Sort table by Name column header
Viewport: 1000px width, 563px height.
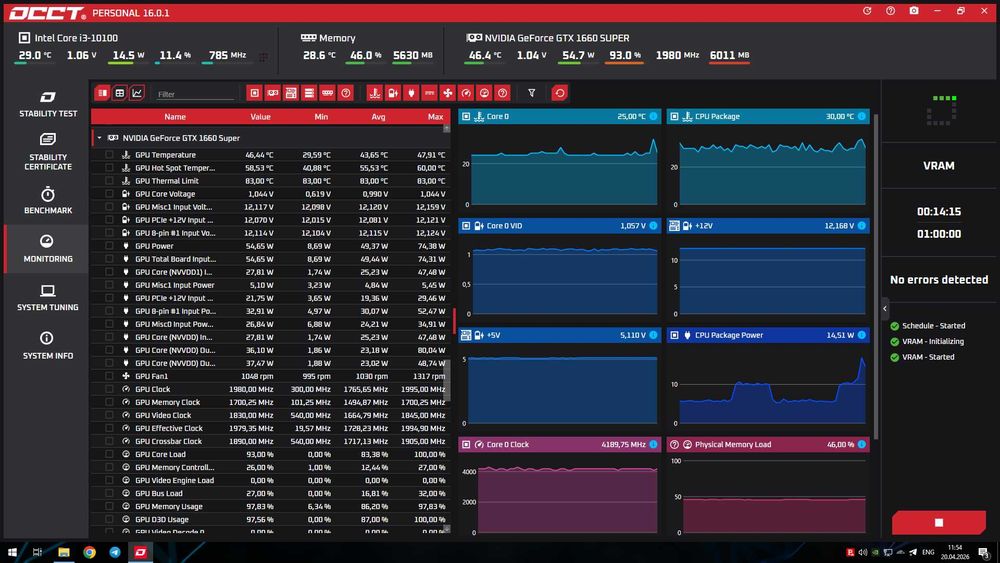[175, 117]
